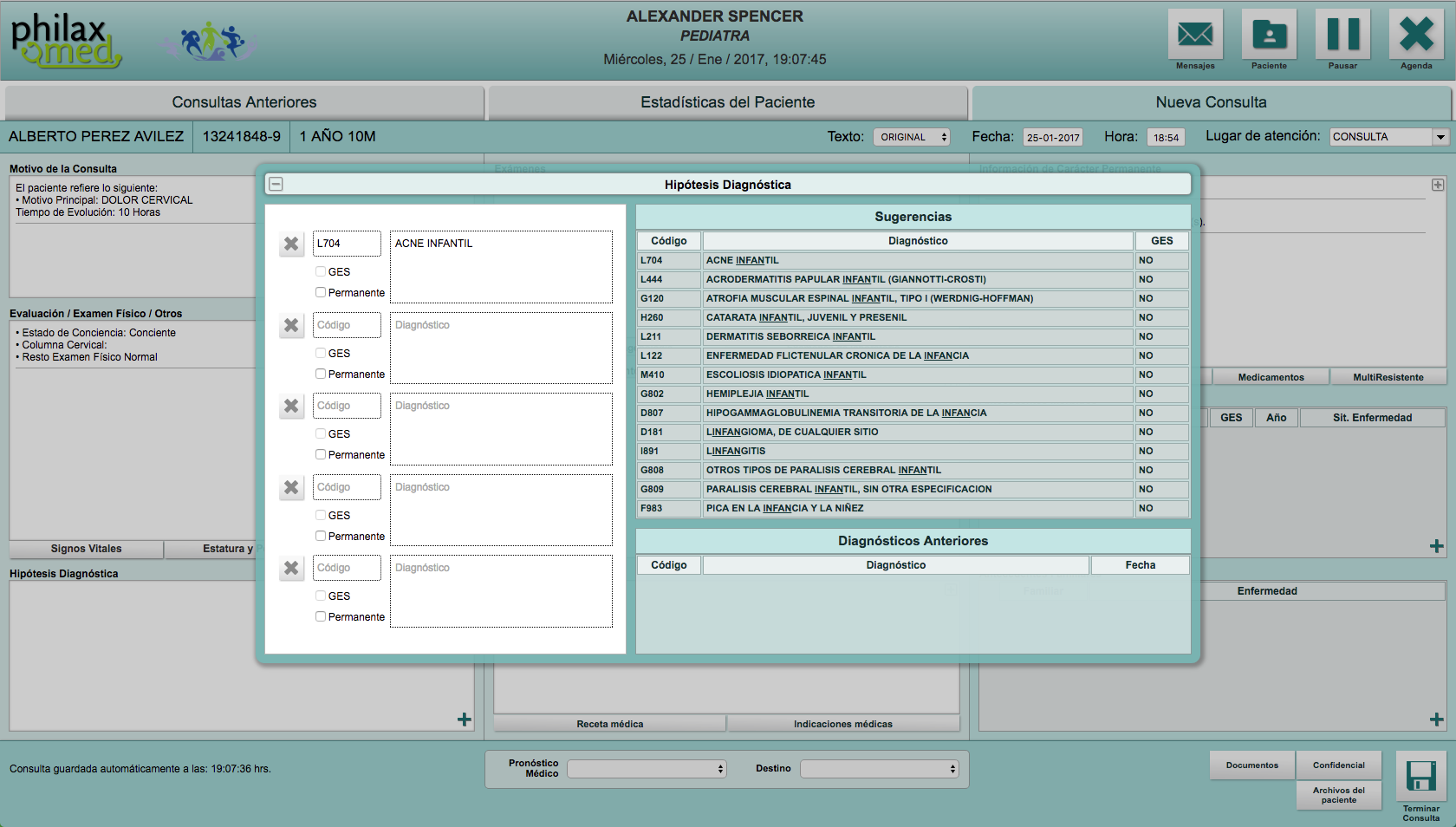Open the Lugar de atención CONSULTA dropdown
Viewport: 1456px width, 827px height.
click(1389, 137)
